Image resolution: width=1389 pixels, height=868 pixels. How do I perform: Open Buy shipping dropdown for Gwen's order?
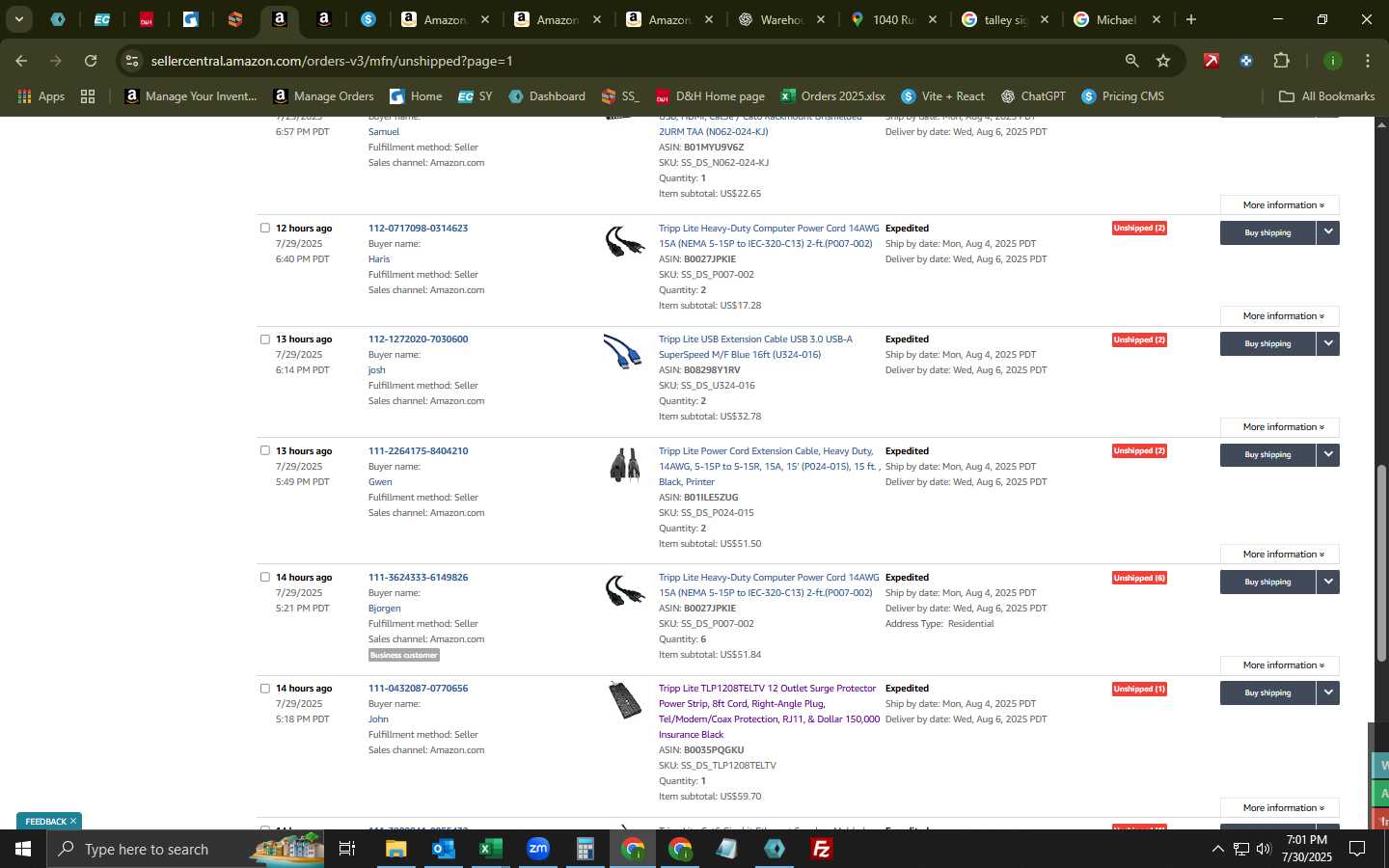[1328, 454]
